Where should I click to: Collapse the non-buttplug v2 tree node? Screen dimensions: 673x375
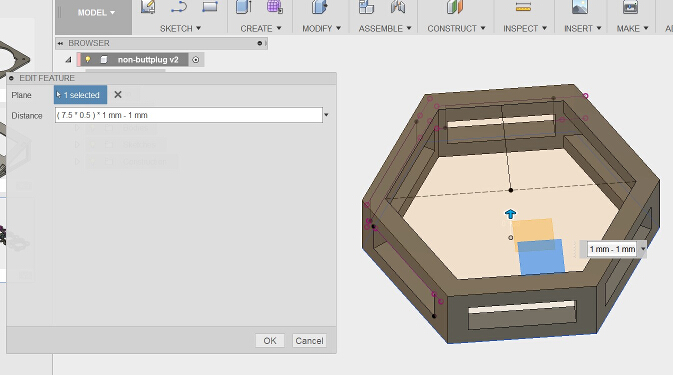tap(68, 60)
